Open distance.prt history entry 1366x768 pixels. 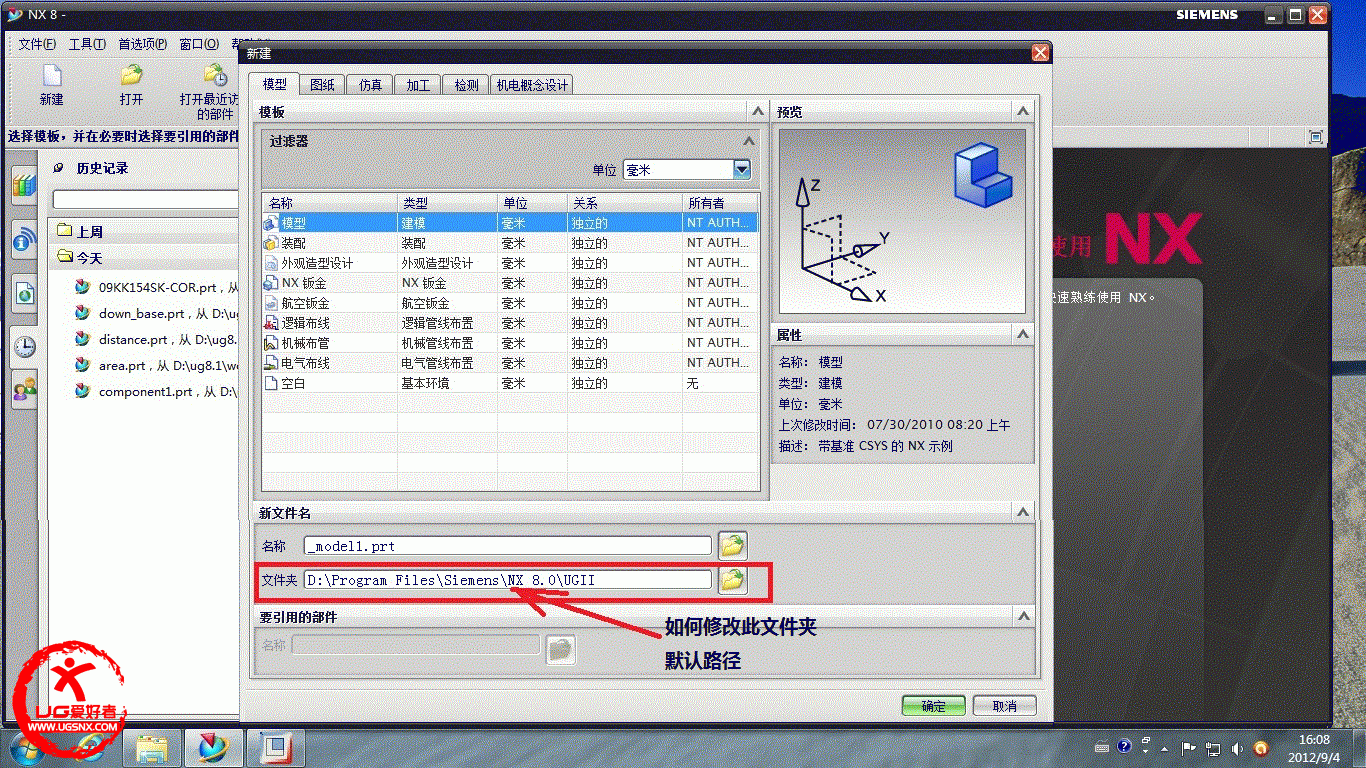point(157,339)
